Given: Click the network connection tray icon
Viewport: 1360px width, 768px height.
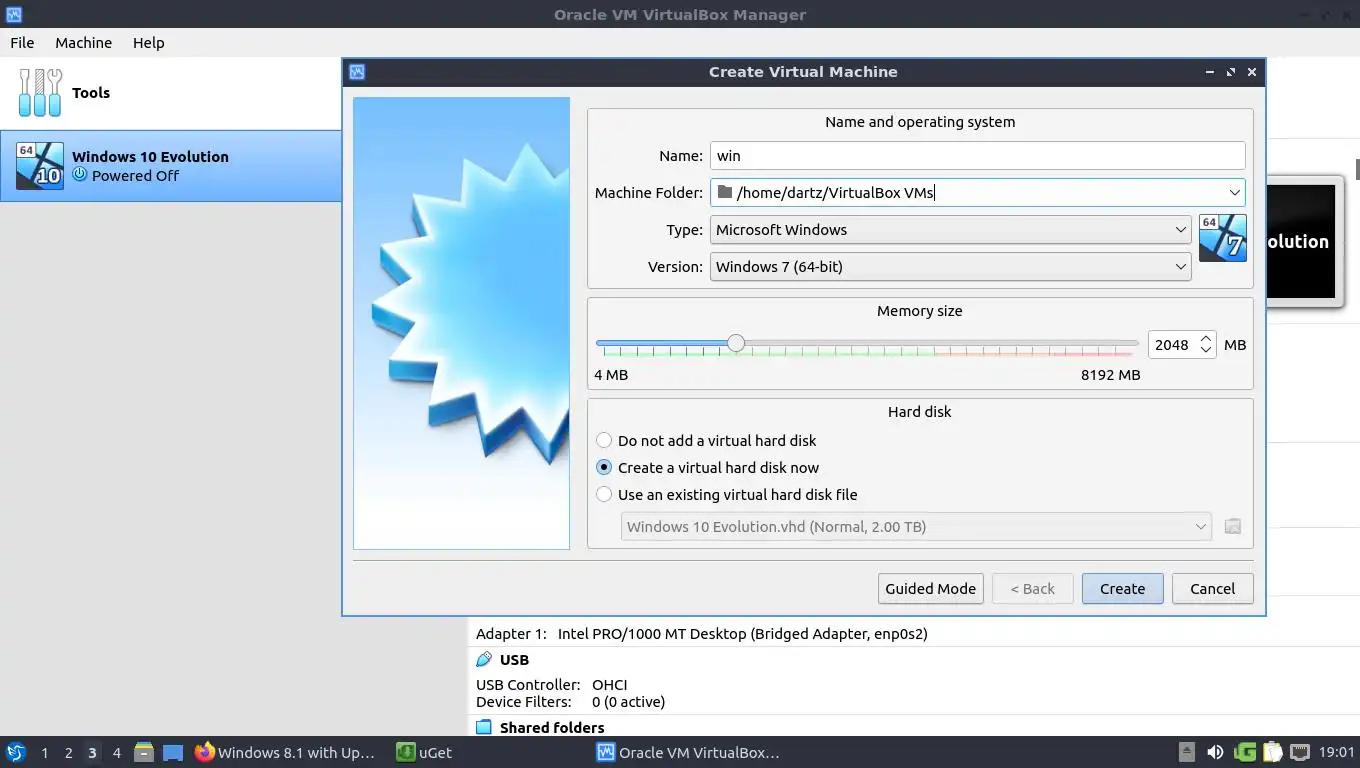Looking at the screenshot, I should pos(1300,752).
